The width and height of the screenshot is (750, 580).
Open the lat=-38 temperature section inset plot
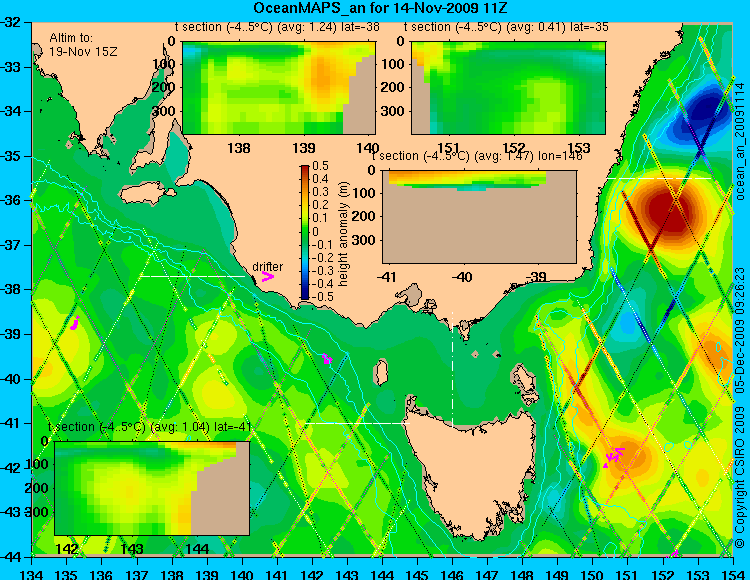[279, 88]
